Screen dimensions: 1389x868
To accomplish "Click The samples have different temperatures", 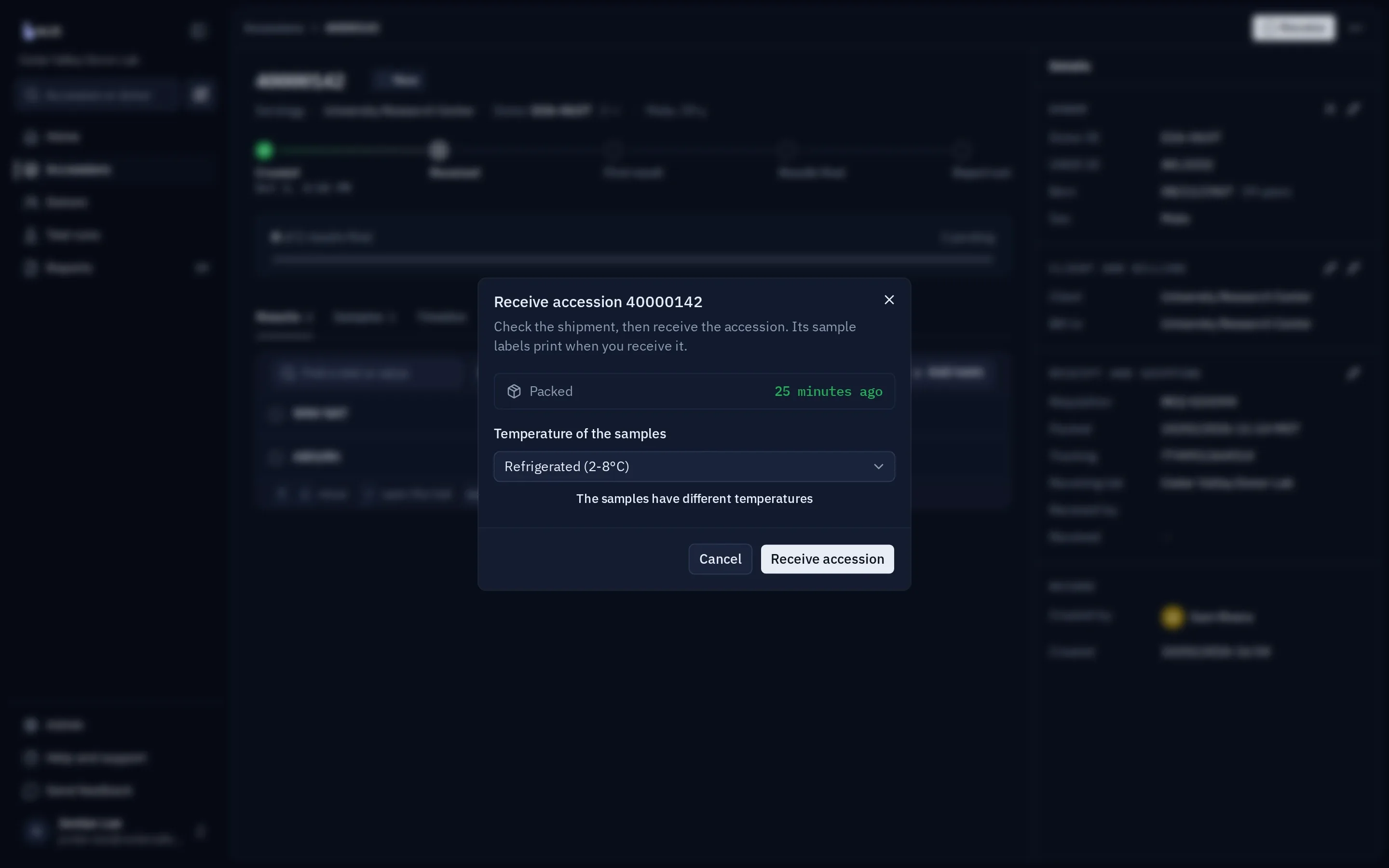I will coord(694,499).
